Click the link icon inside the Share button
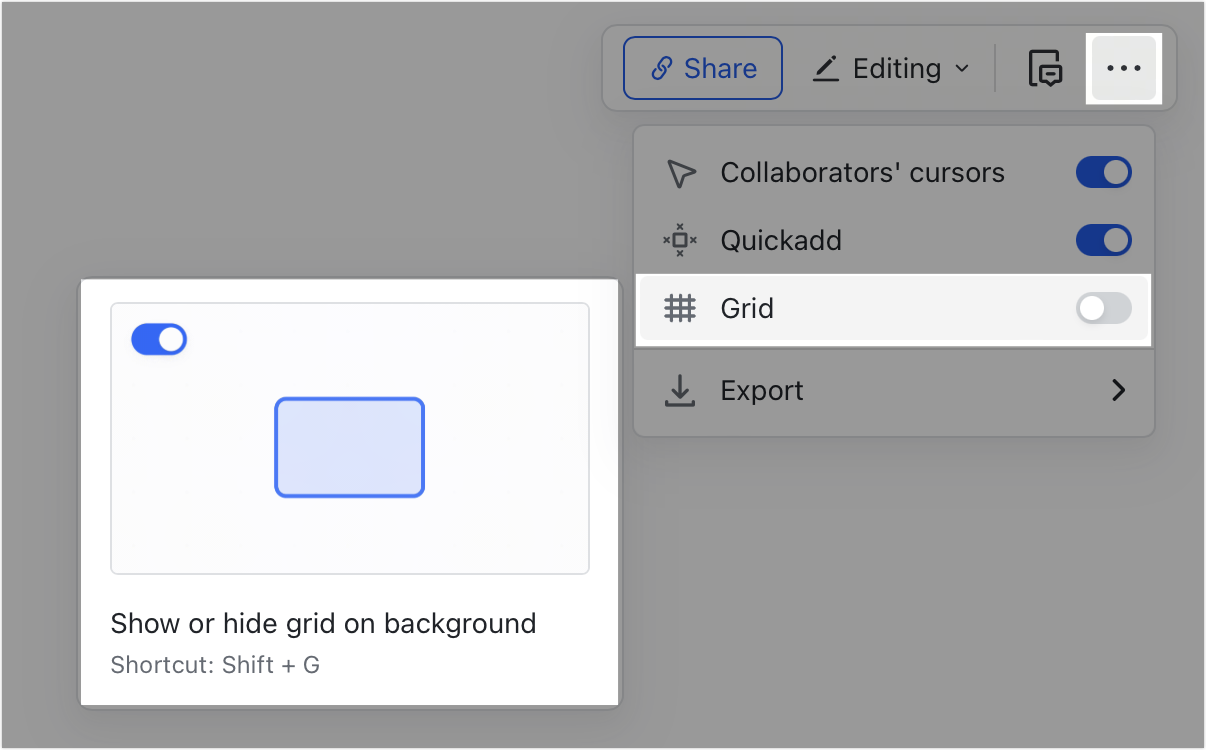This screenshot has height=750, width=1206. click(661, 68)
